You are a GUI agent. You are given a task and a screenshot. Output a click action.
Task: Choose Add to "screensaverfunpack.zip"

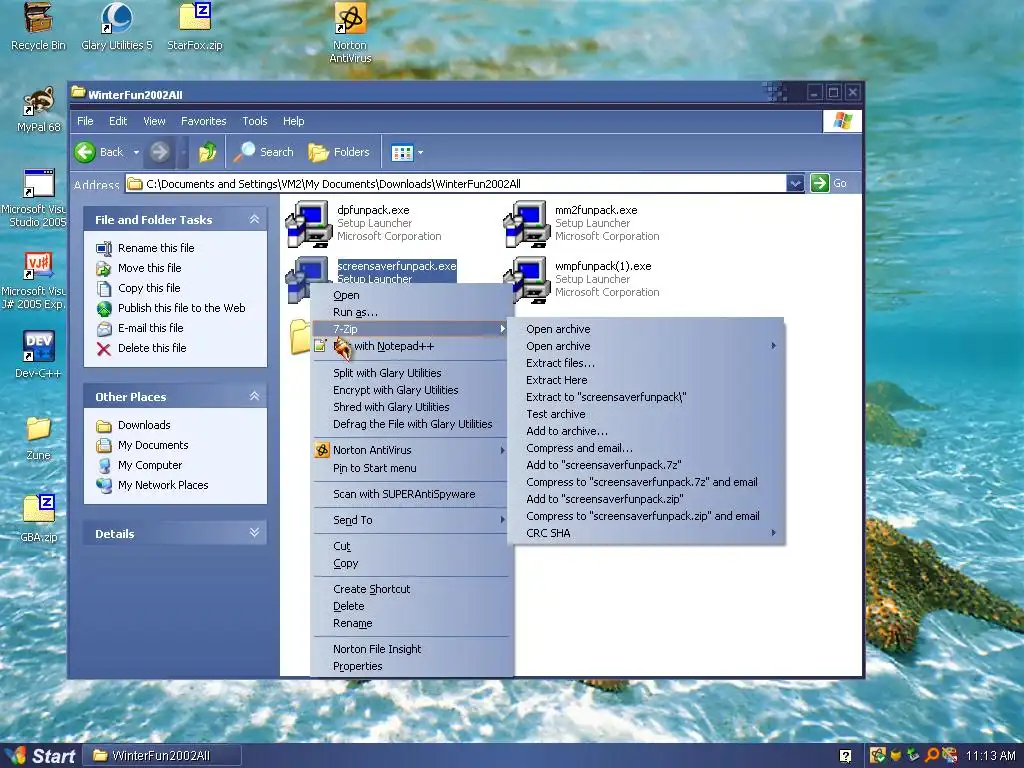click(x=647, y=499)
